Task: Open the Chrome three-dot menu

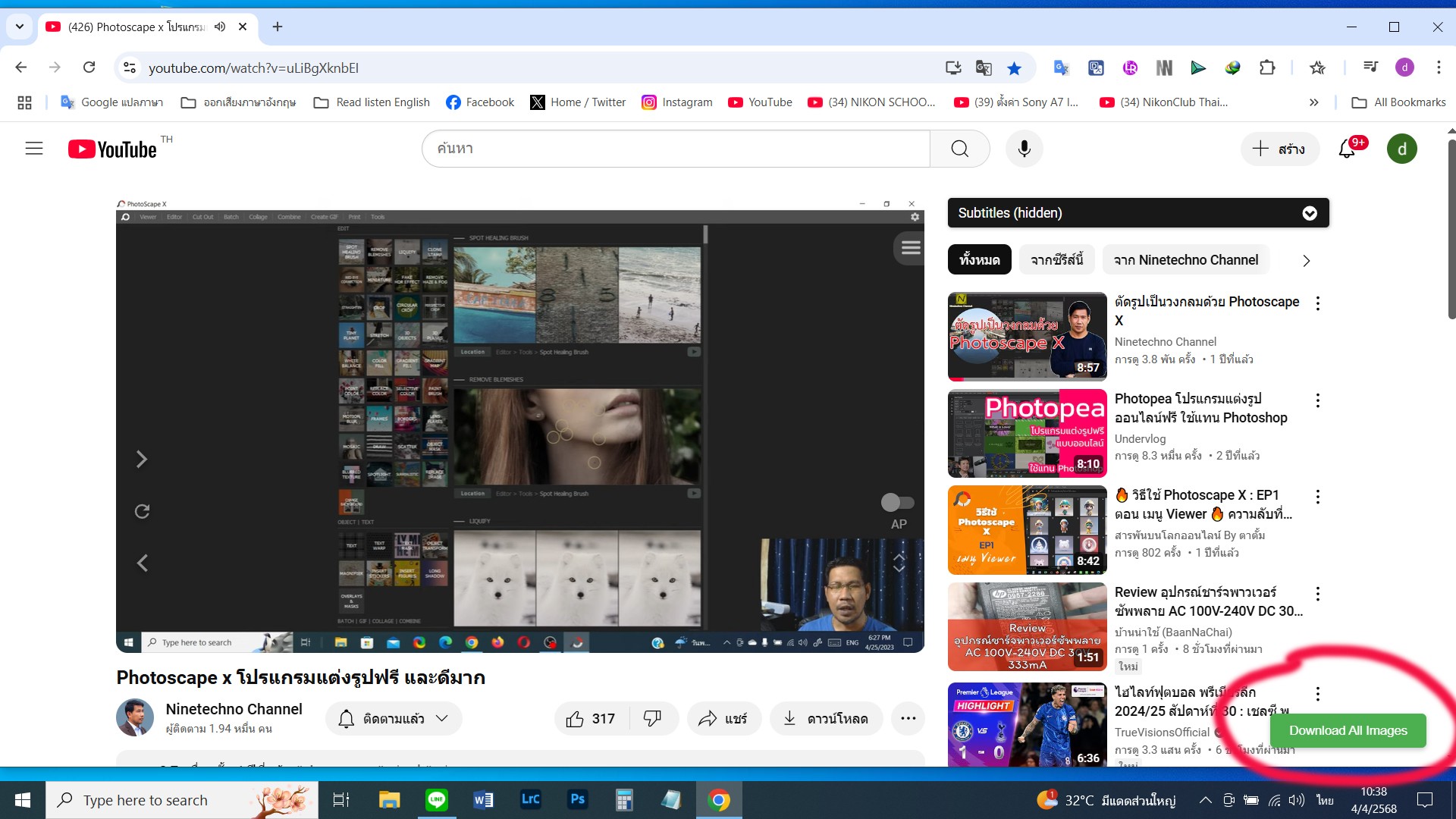Action: 1439,67
